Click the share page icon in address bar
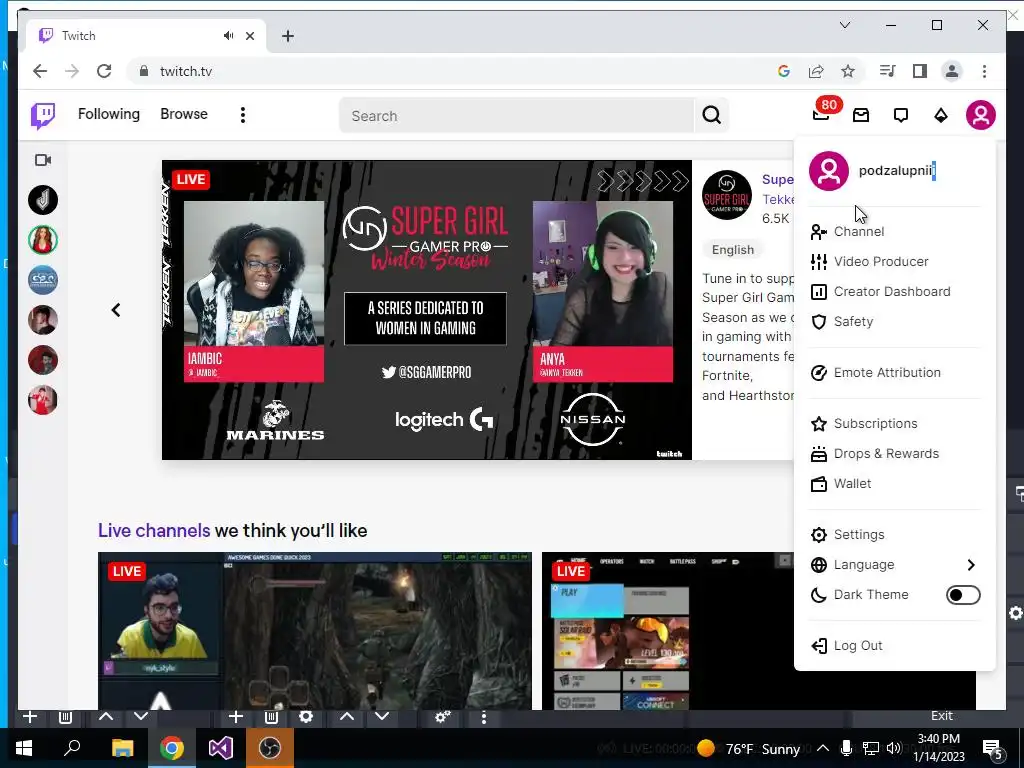This screenshot has height=768, width=1024. (x=816, y=71)
